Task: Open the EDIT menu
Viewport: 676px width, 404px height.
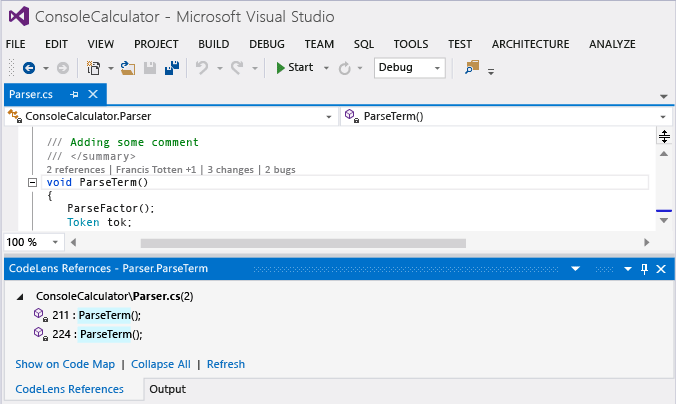Action: pos(56,44)
